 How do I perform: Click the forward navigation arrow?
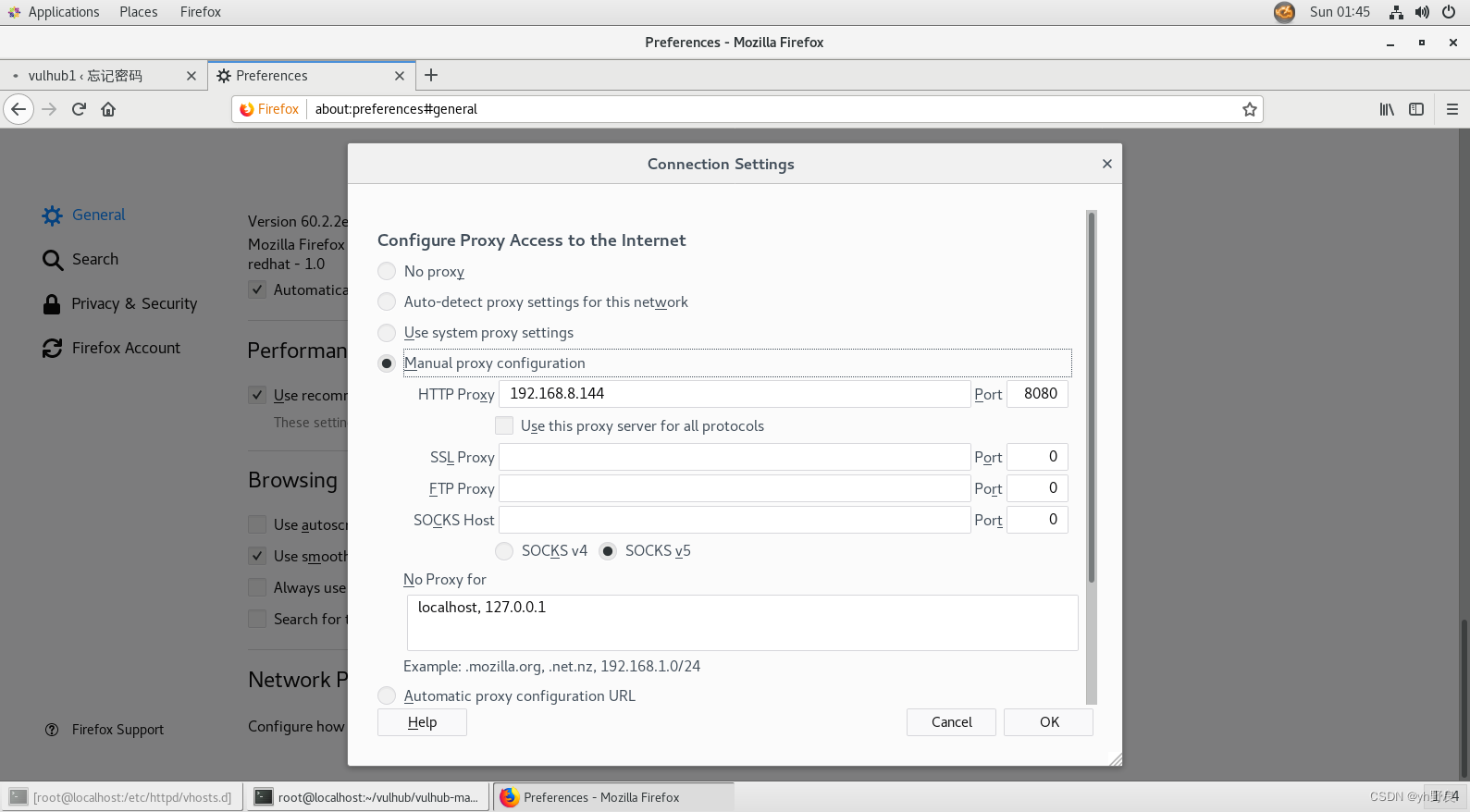pos(49,109)
